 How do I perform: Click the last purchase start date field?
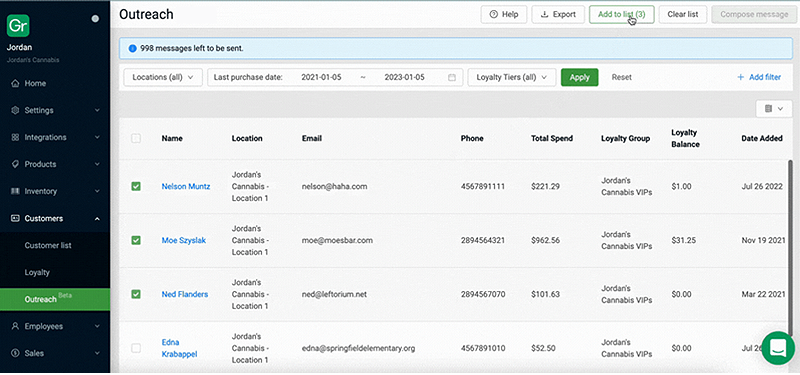click(321, 78)
